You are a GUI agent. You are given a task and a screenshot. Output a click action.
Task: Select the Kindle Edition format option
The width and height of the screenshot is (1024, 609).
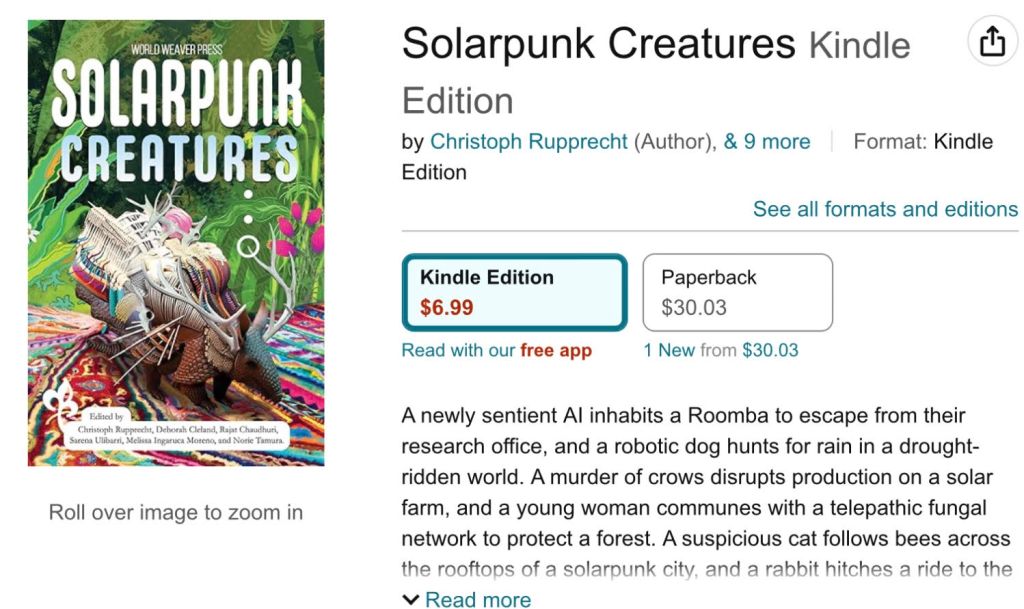click(514, 292)
